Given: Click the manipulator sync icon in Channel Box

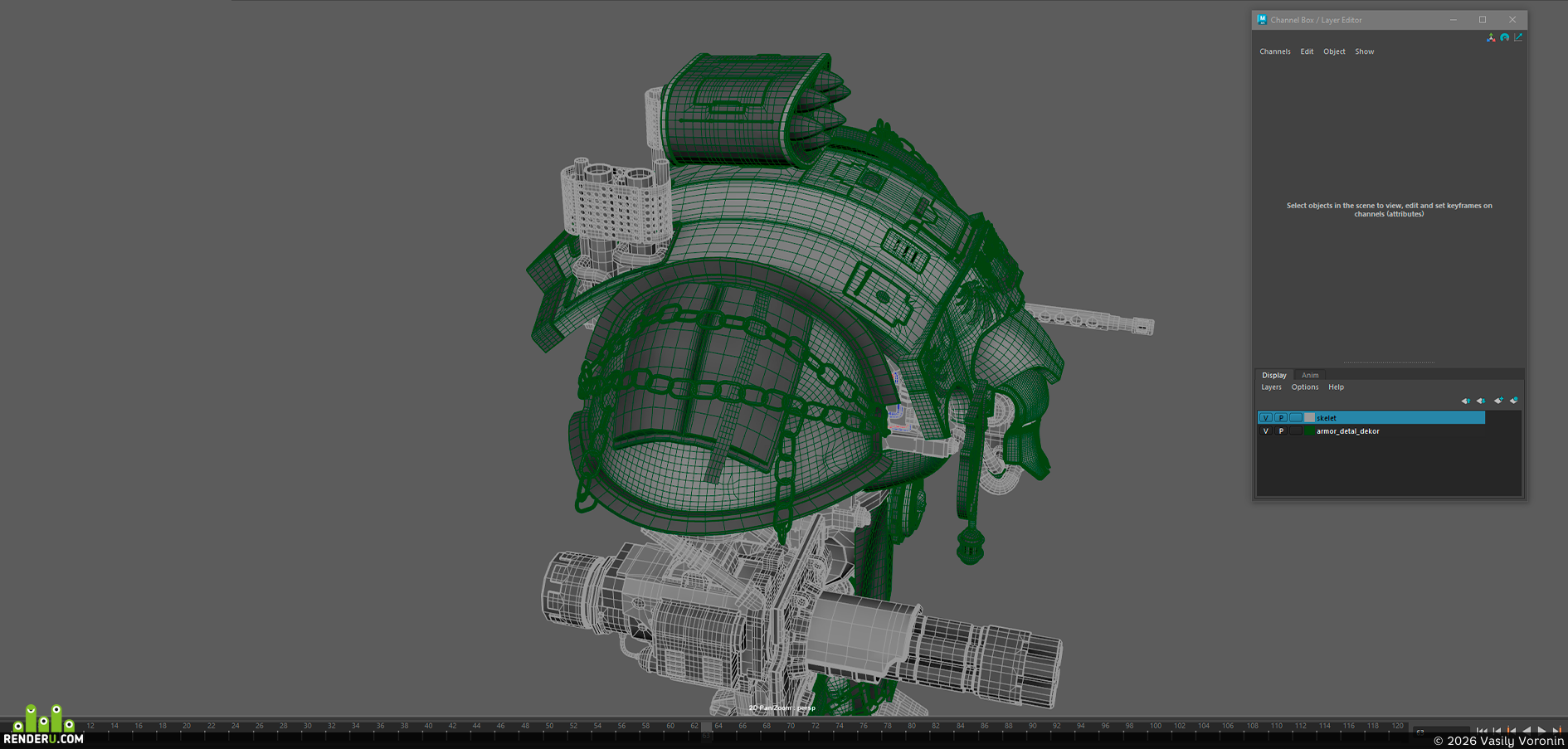Looking at the screenshot, I should (1491, 37).
